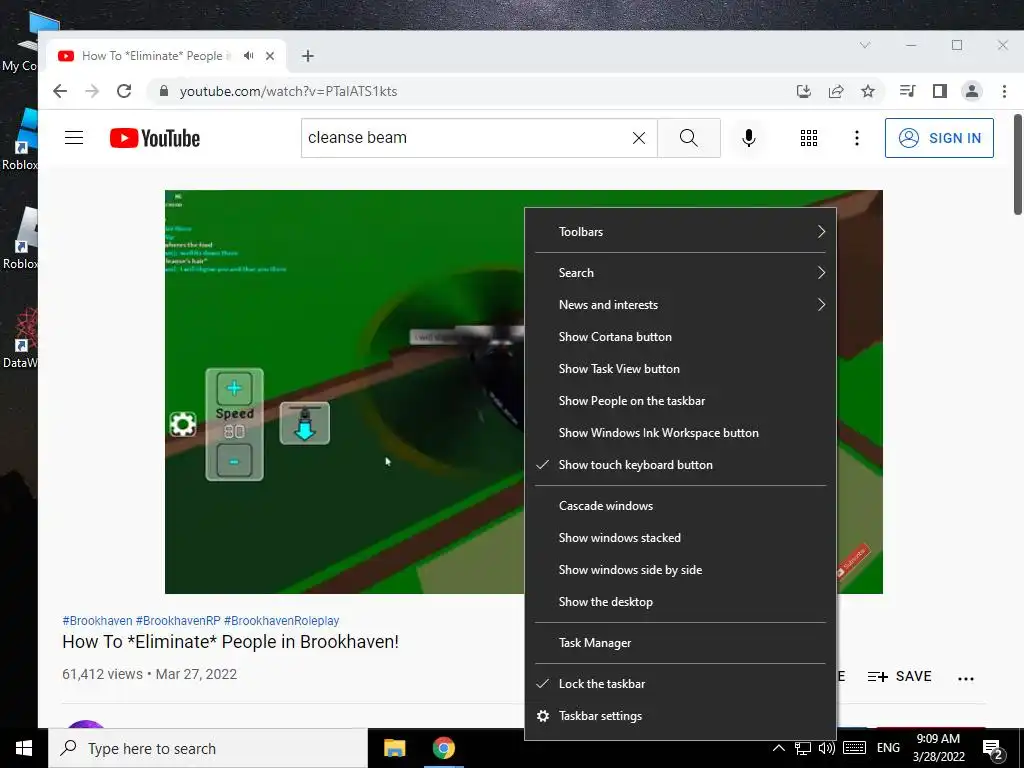Click SAVE to playlist button
This screenshot has width=1024, height=768.
[899, 677]
